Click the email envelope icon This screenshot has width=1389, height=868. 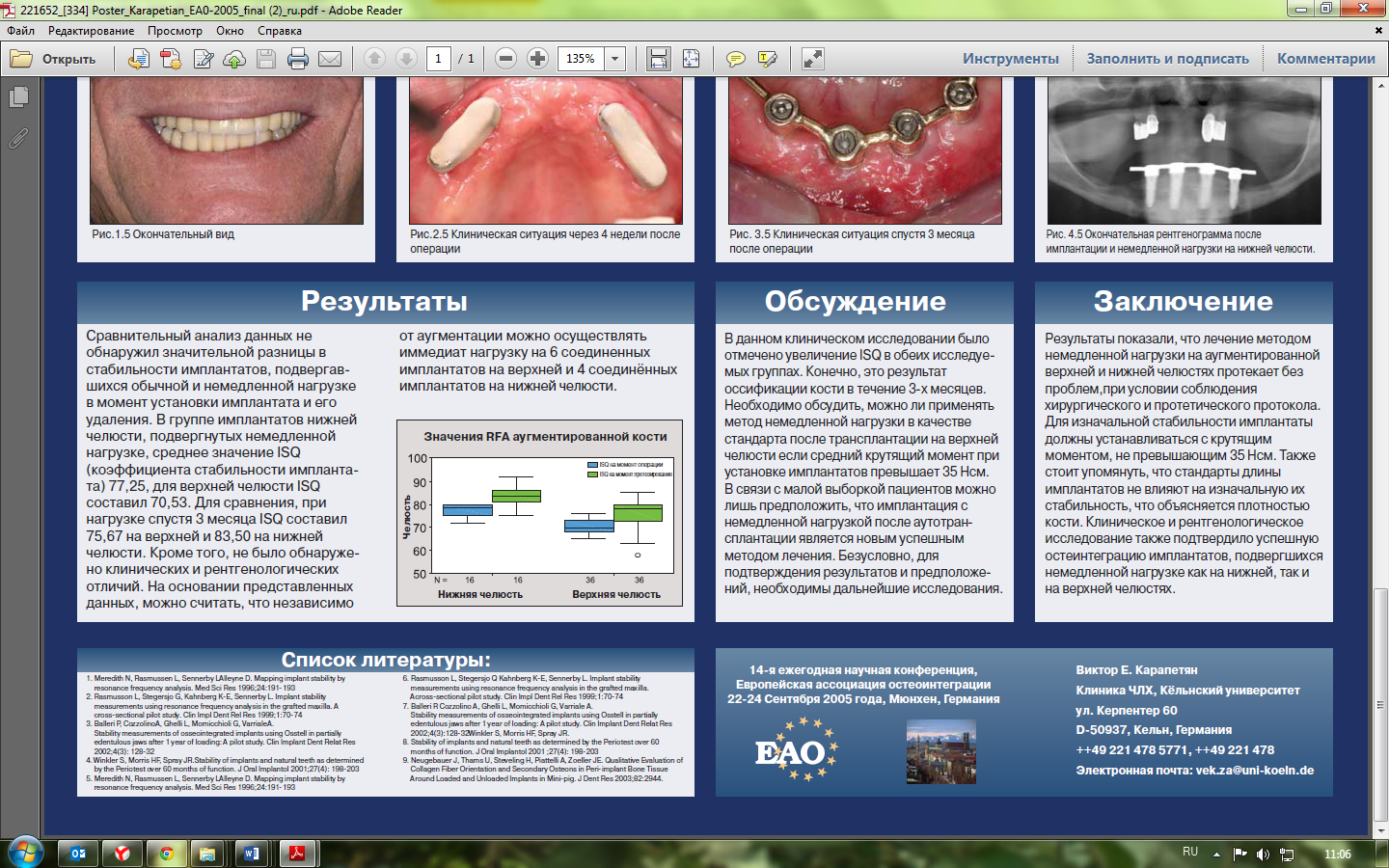[x=330, y=59]
